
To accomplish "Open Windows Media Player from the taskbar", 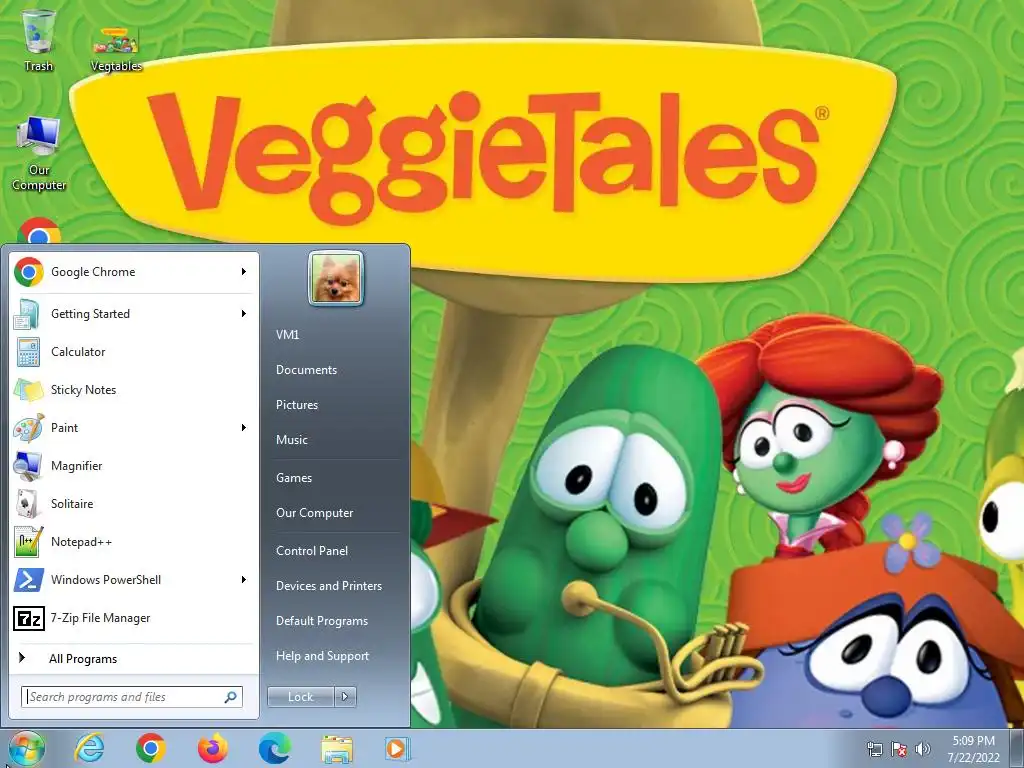I will 397,748.
